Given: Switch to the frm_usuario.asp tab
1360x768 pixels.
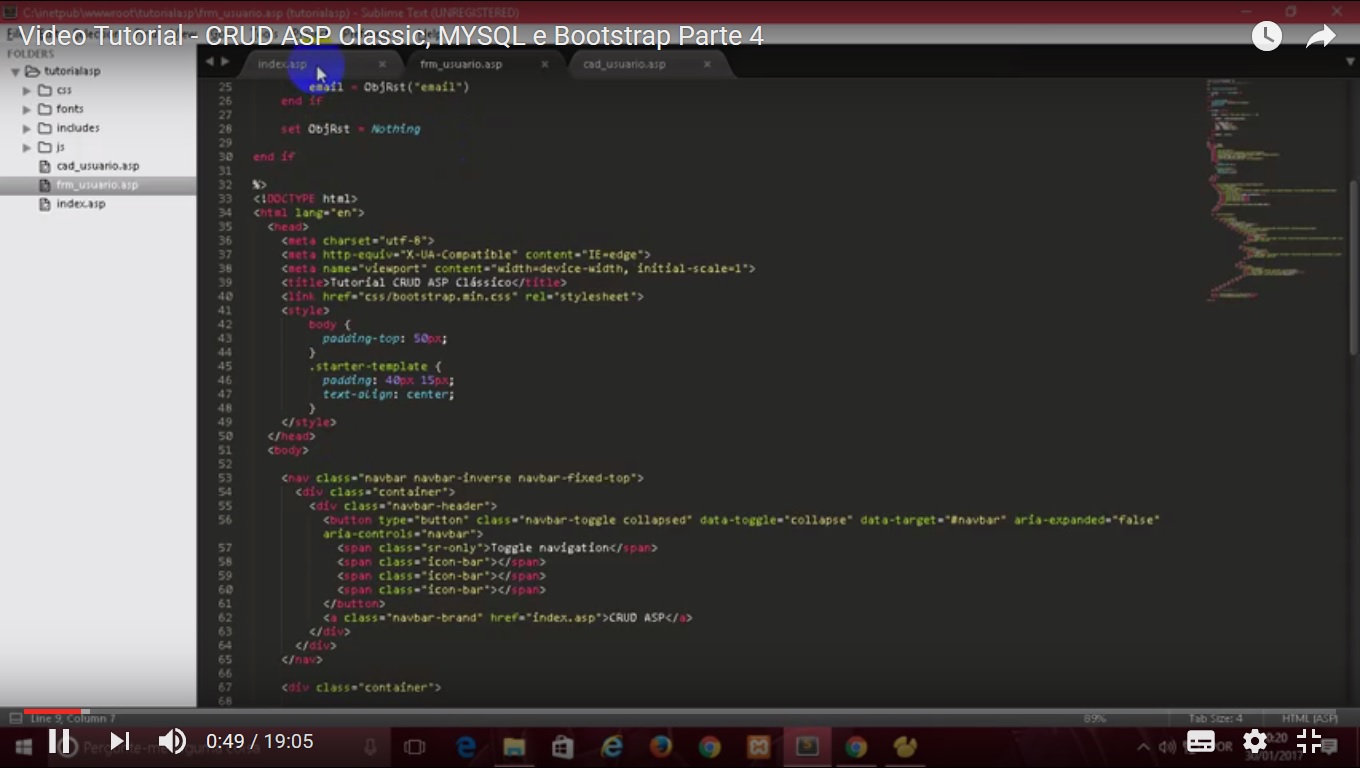Looking at the screenshot, I should click(x=461, y=64).
